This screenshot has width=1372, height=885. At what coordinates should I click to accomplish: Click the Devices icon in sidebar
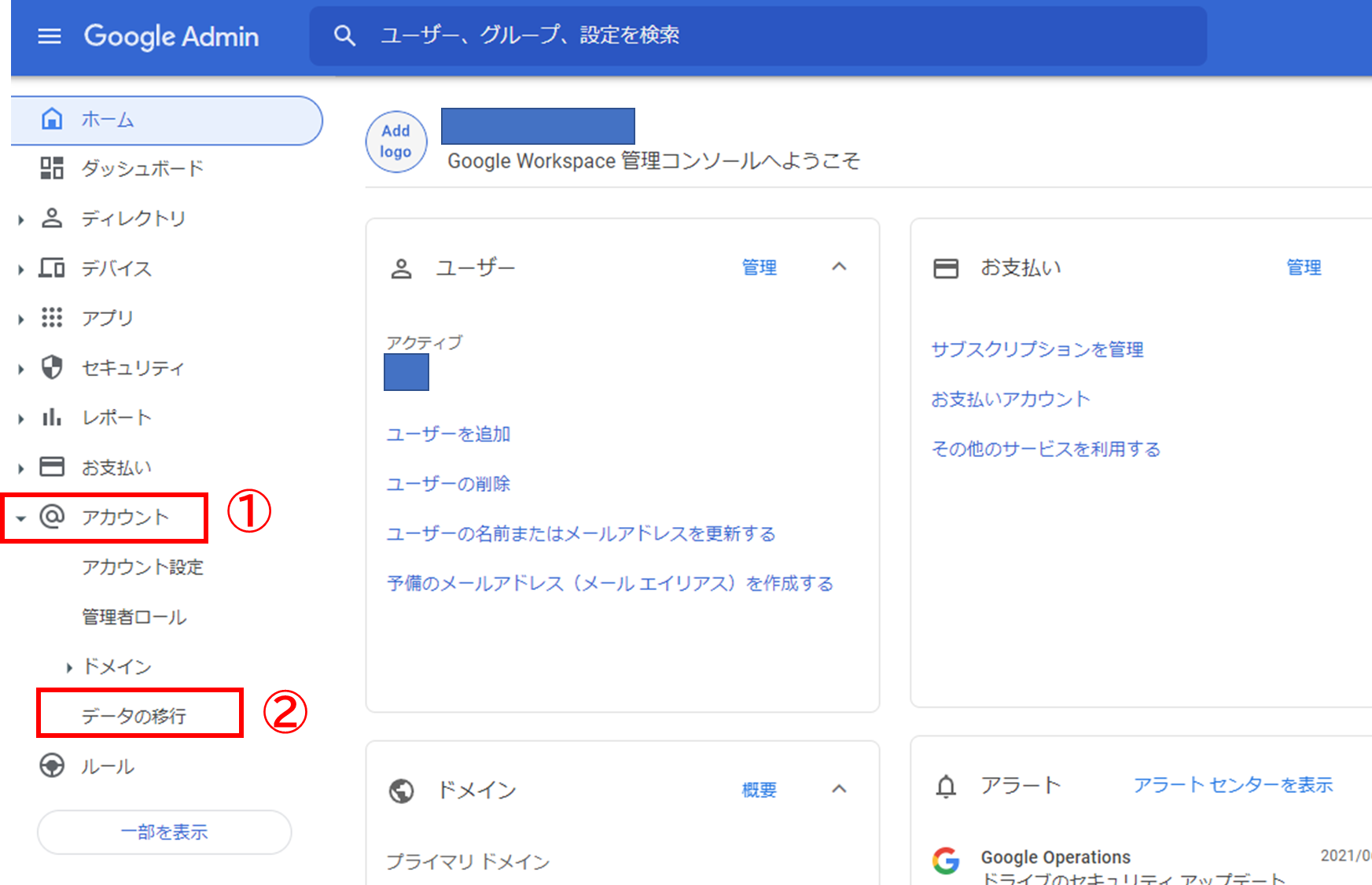pos(52,267)
